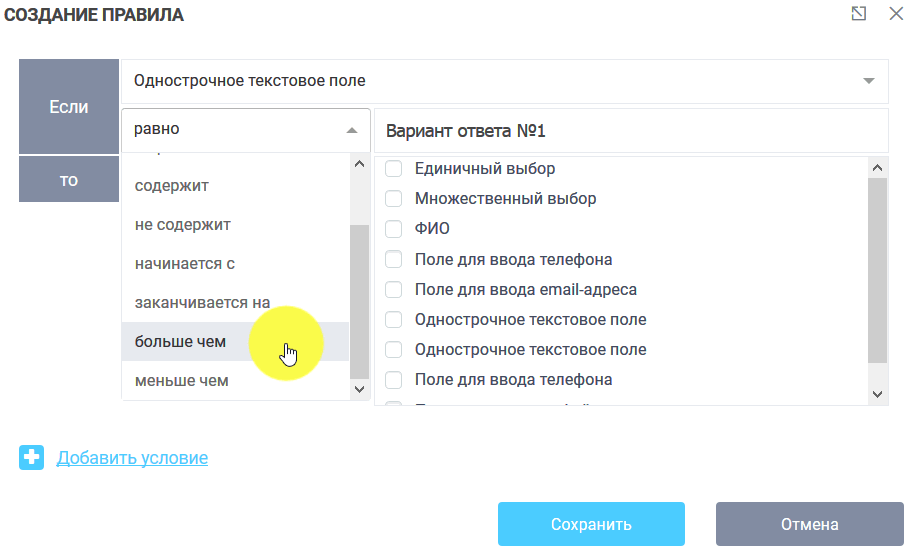Click the blue plus icon for adding a condition
The width and height of the screenshot is (907, 551).
[x=31, y=458]
